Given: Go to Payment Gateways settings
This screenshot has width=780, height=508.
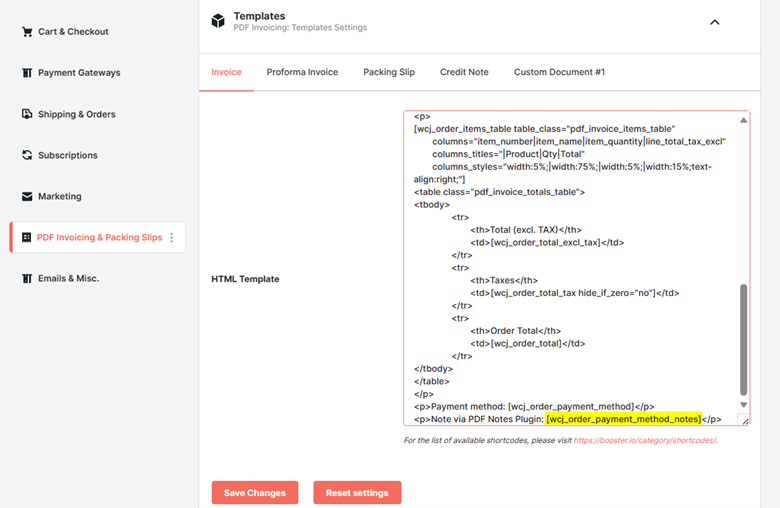Looking at the screenshot, I should 79,73.
